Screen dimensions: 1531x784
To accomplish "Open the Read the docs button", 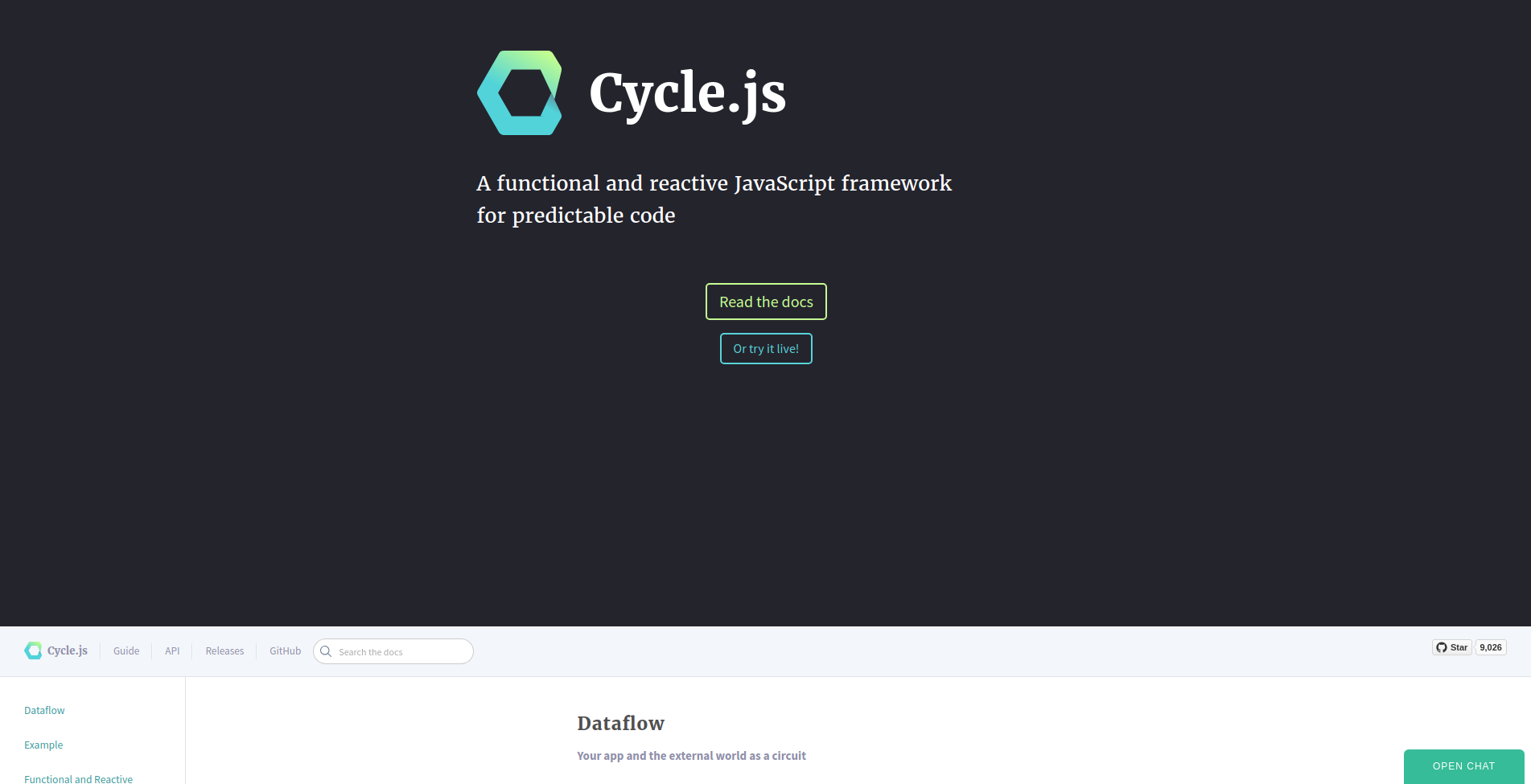I will pos(765,302).
